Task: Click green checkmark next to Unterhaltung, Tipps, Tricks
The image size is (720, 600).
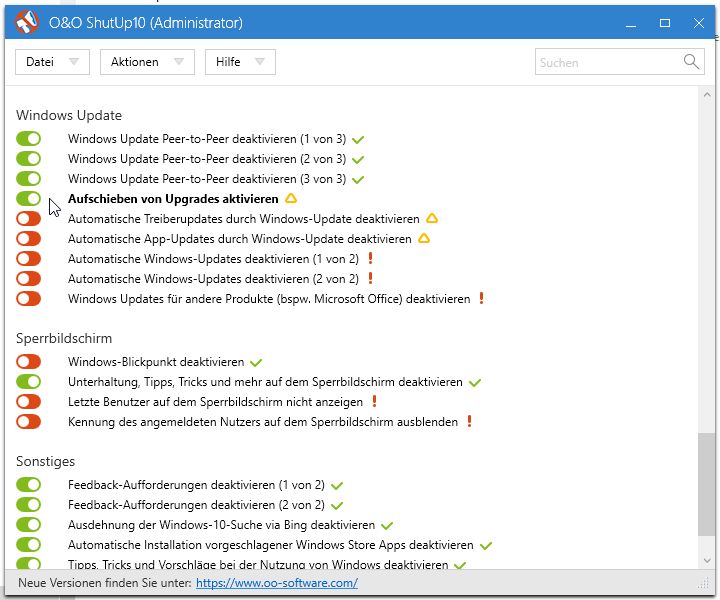Action: 475,382
